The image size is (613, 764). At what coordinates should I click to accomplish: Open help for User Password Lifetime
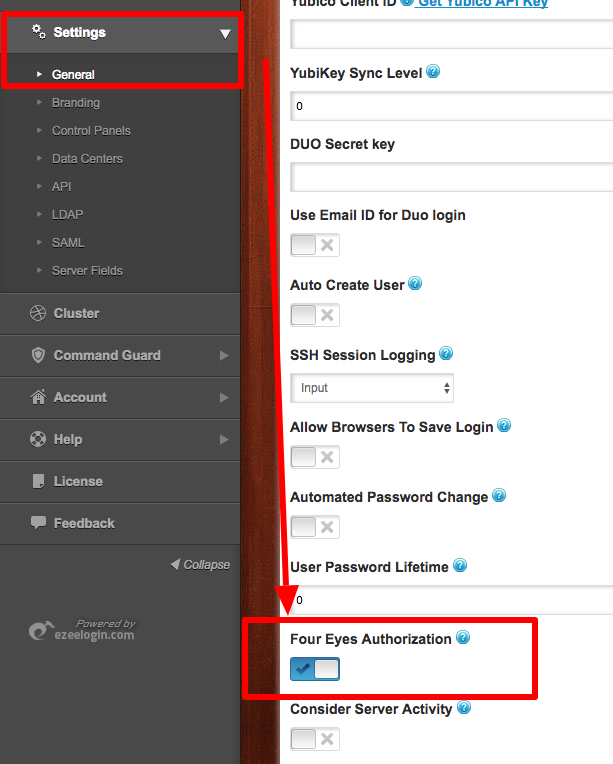(460, 565)
